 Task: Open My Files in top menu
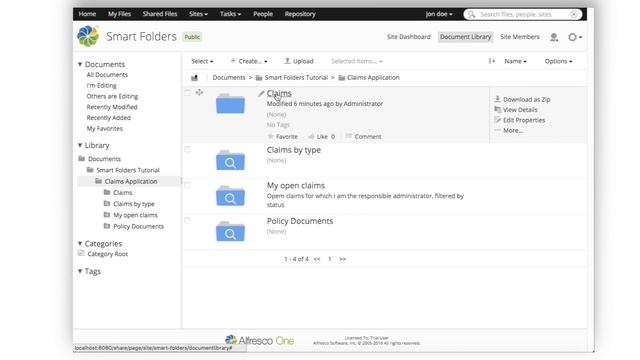[120, 14]
